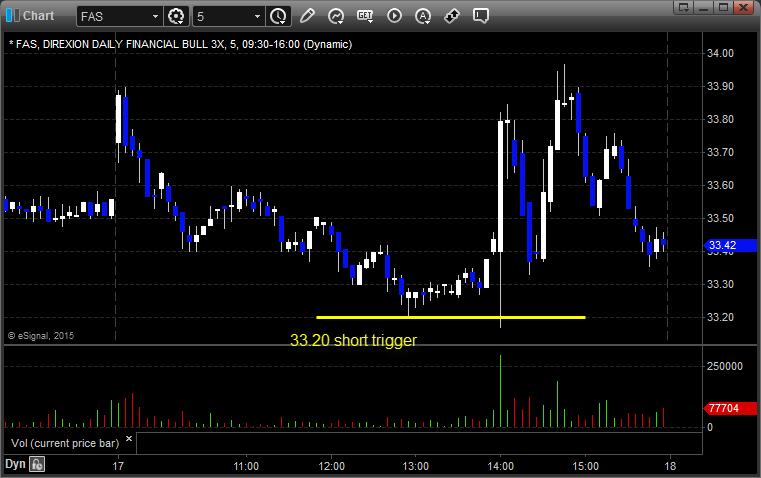The width and height of the screenshot is (761, 478).
Task: Click the 33.60 price axis label
Action: [x=720, y=185]
